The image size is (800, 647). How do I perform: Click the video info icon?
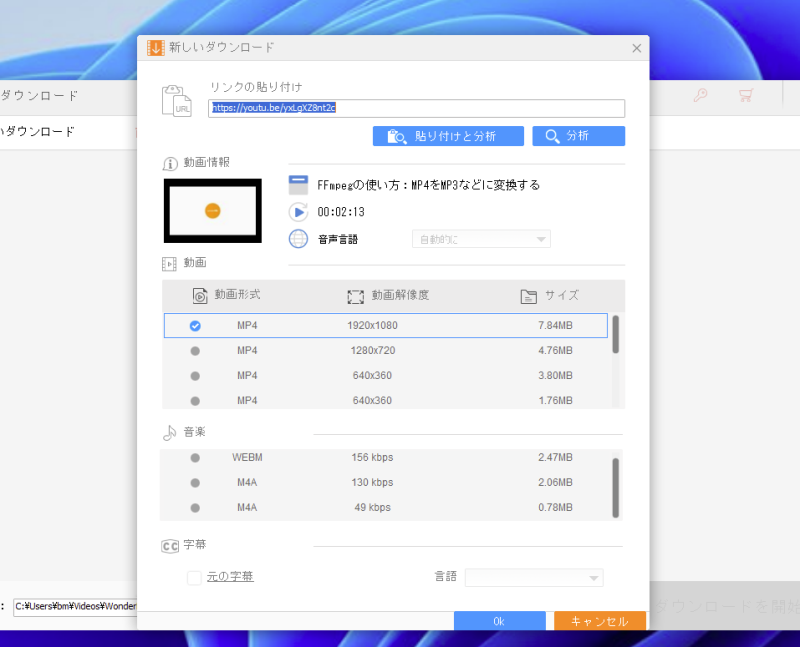coord(170,163)
